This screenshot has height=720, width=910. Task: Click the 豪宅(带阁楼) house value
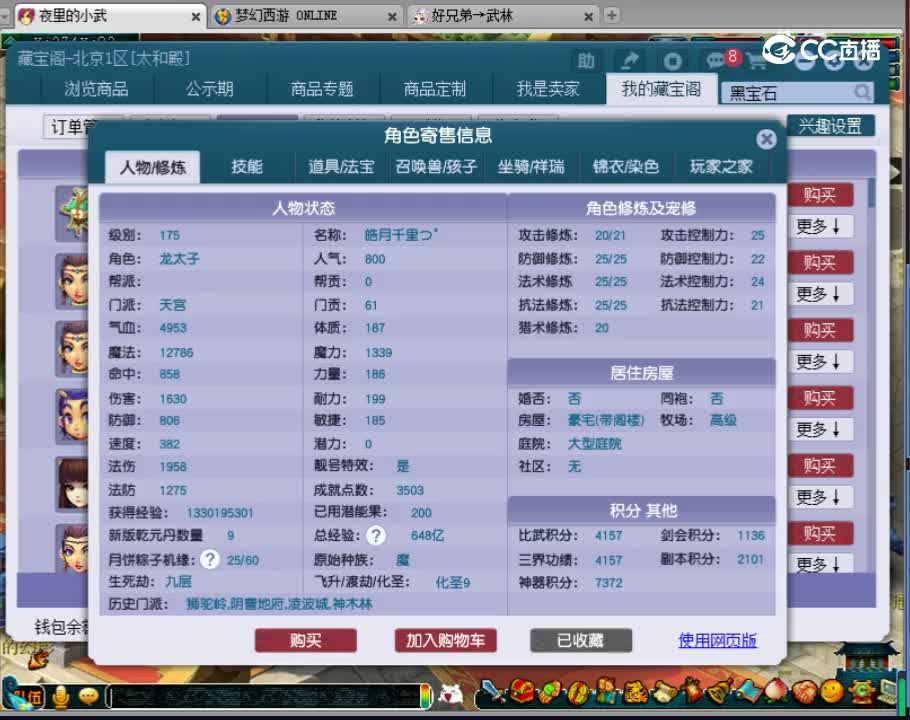pos(606,421)
